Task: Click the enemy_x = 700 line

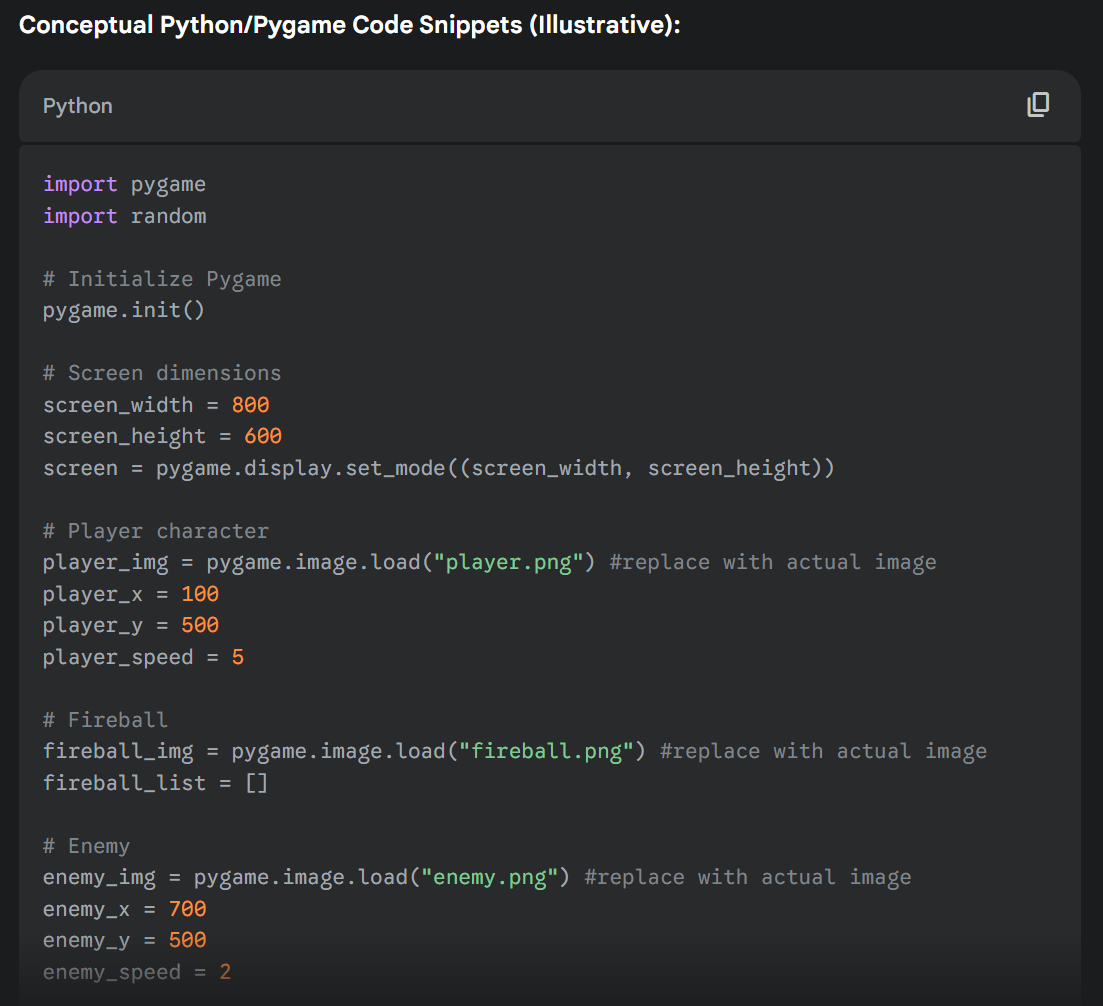Action: click(x=124, y=909)
